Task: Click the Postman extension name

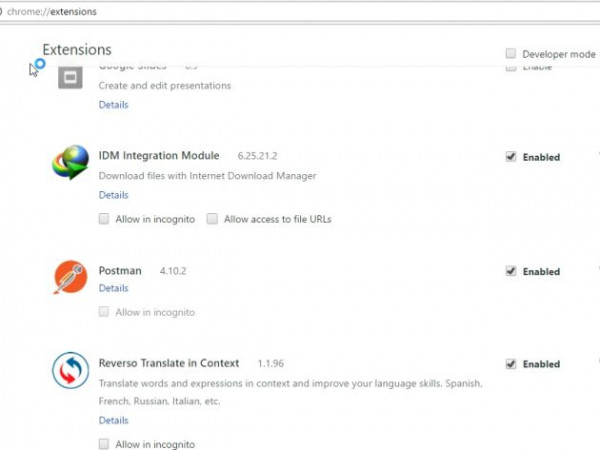Action: (120, 271)
